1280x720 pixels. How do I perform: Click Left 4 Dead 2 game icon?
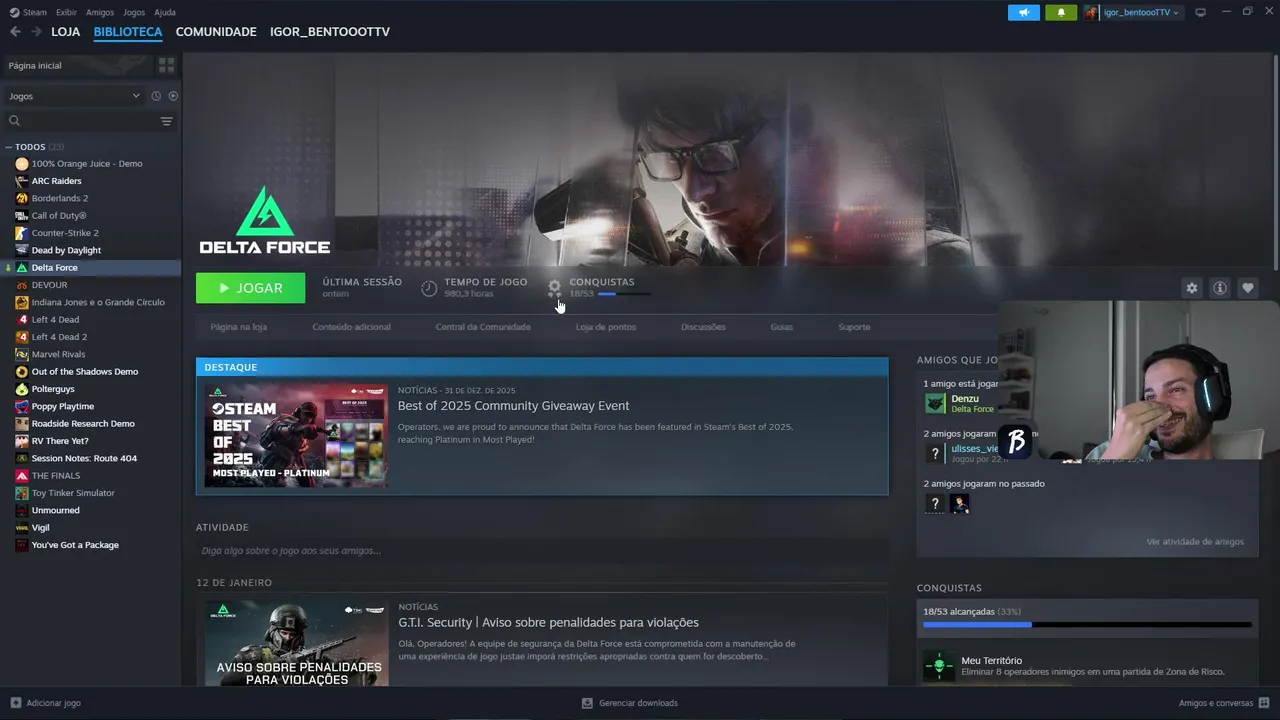click(22, 337)
